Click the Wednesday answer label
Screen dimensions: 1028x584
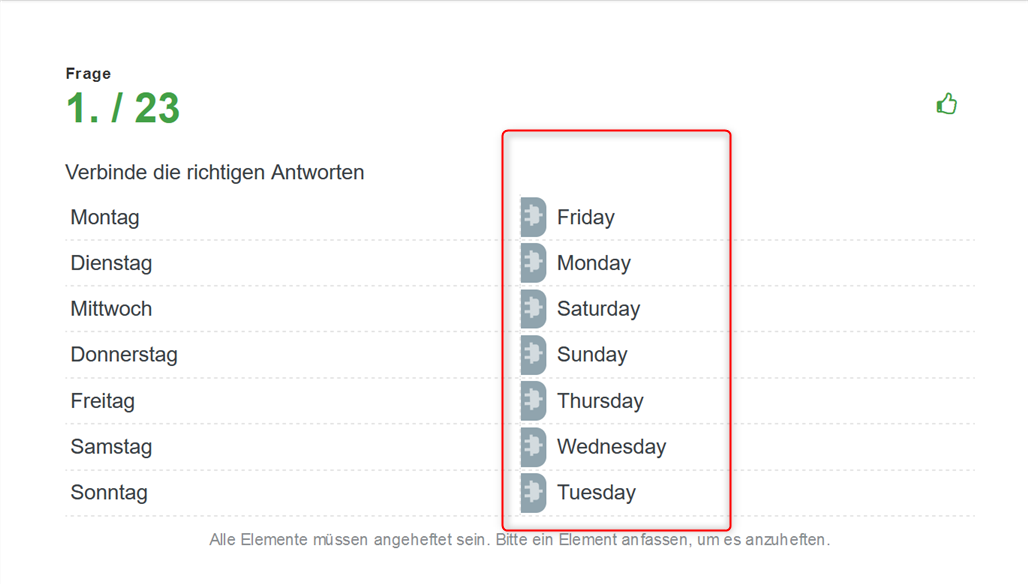click(611, 446)
